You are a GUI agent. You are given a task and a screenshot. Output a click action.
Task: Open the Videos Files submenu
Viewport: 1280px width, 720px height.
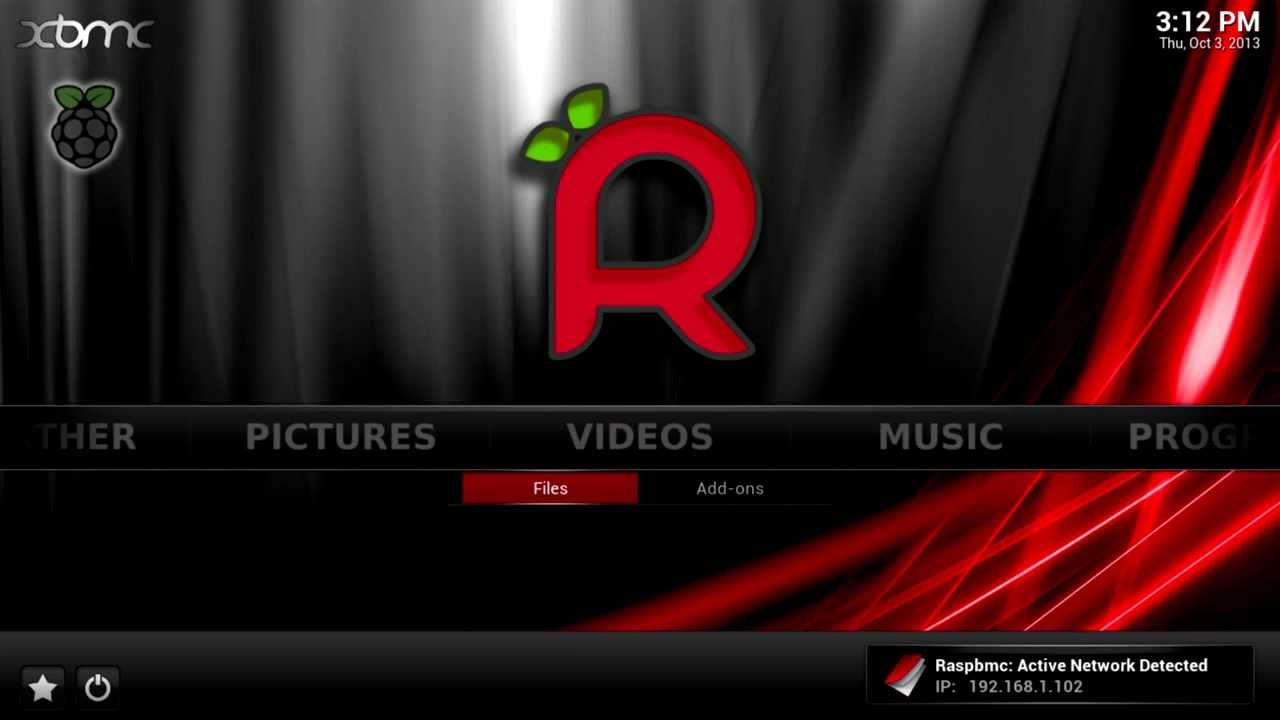(x=550, y=488)
